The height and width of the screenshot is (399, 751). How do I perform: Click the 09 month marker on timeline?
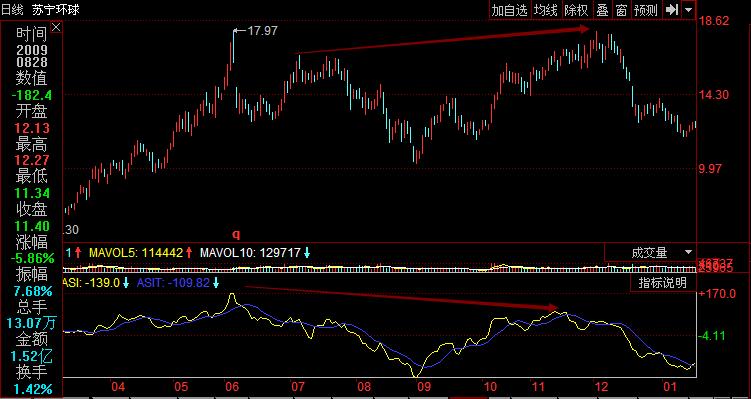pyautogui.click(x=423, y=387)
